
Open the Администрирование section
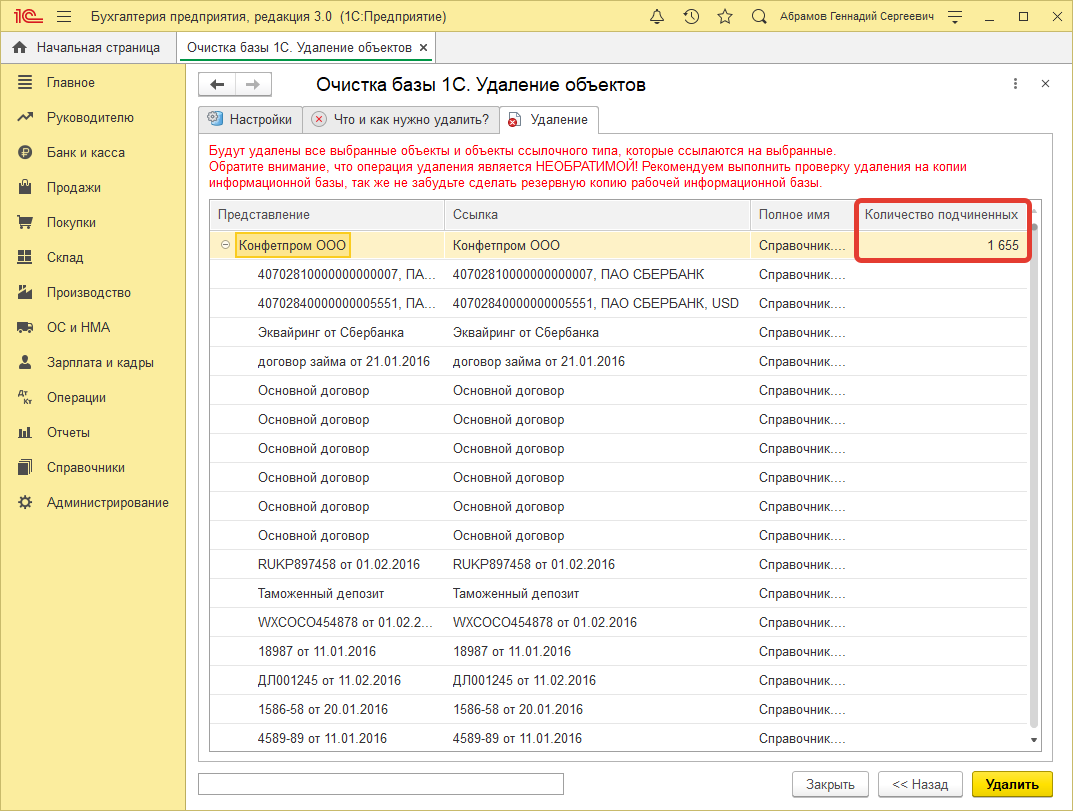(108, 502)
